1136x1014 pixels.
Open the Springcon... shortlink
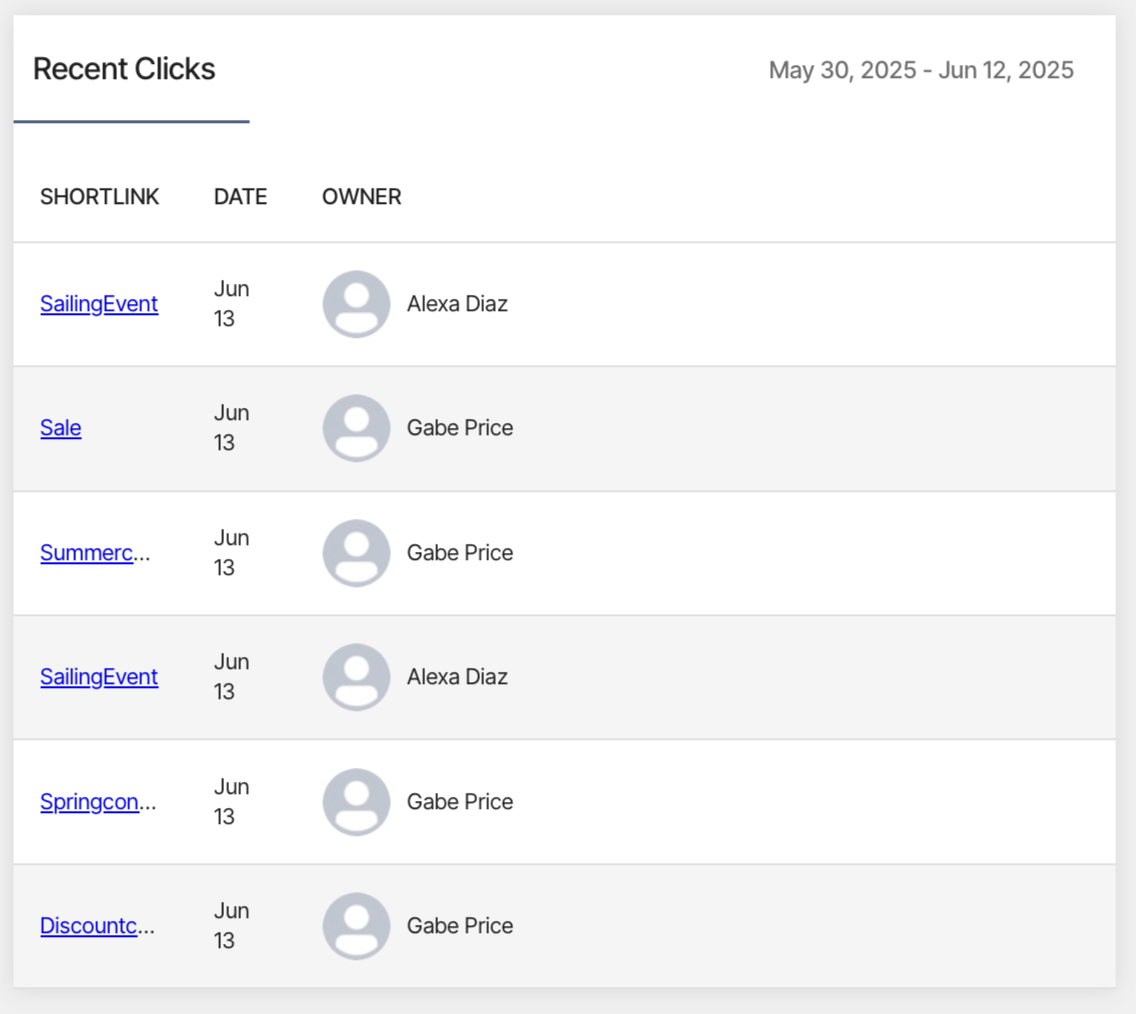[98, 803]
